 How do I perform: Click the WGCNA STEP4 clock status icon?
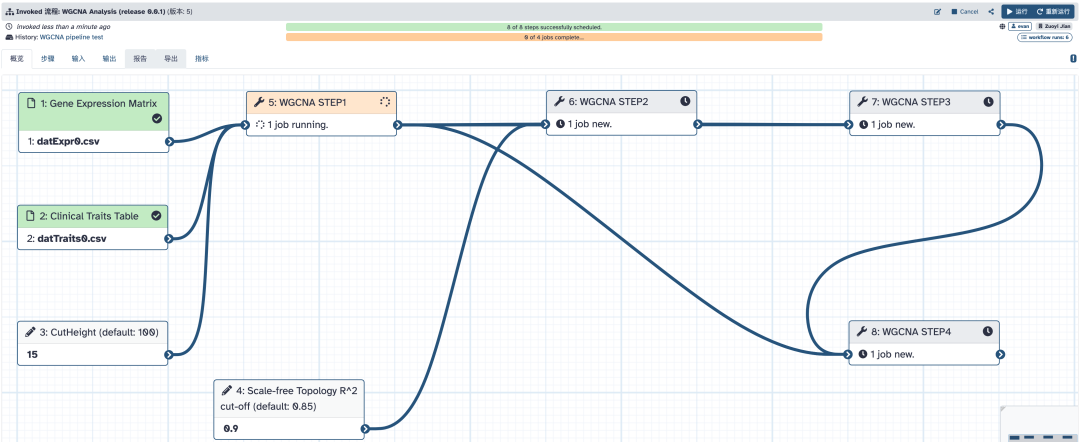tap(988, 331)
